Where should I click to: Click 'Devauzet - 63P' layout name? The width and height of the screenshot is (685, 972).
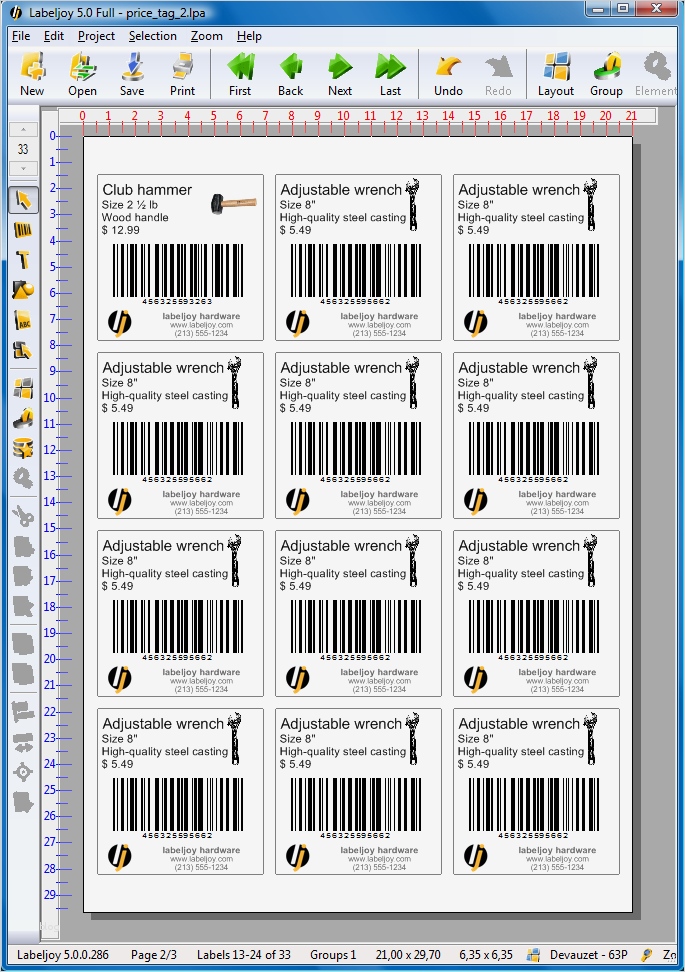pos(589,955)
